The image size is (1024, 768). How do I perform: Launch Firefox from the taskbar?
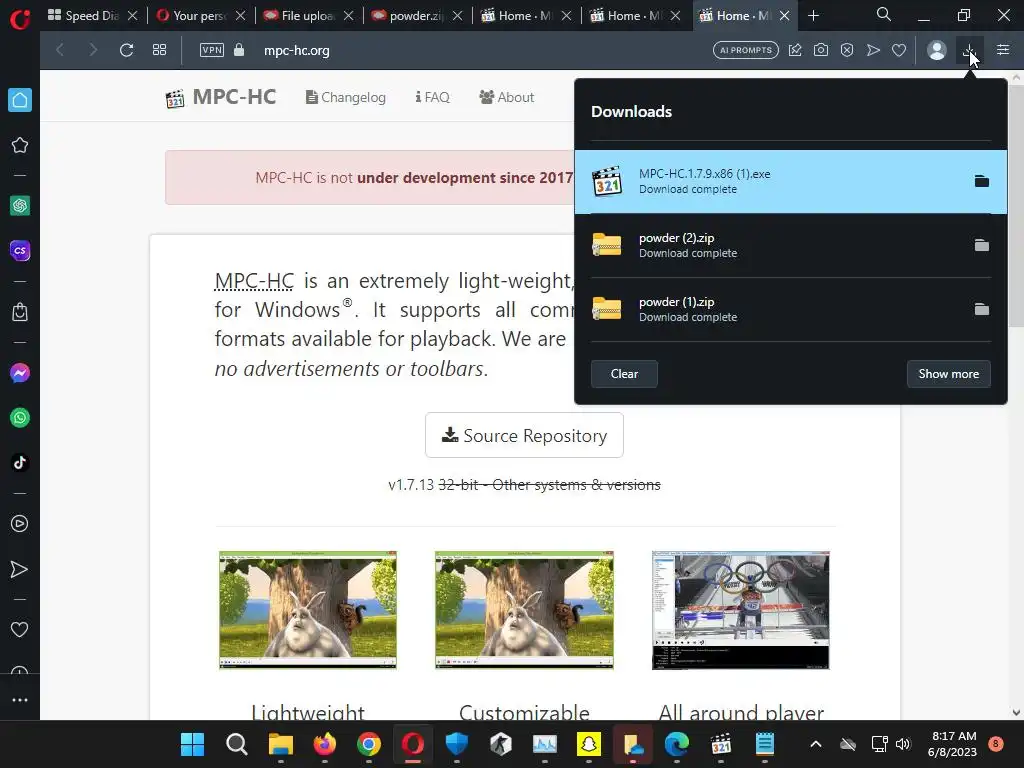pyautogui.click(x=325, y=744)
